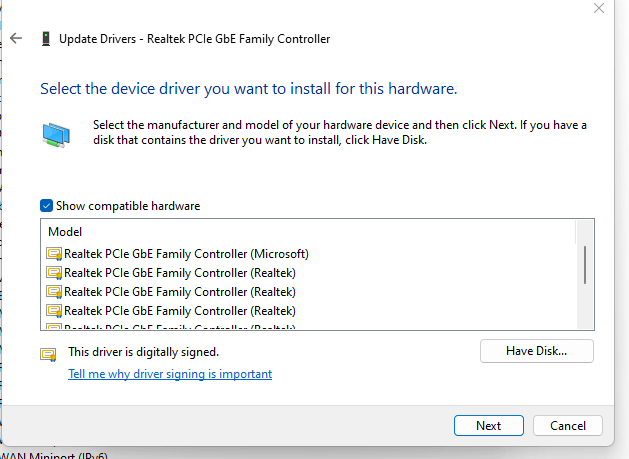The width and height of the screenshot is (629, 459).
Task: Select WAN Miniport (IPv6) in background window
Action: pyautogui.click(x=54, y=455)
